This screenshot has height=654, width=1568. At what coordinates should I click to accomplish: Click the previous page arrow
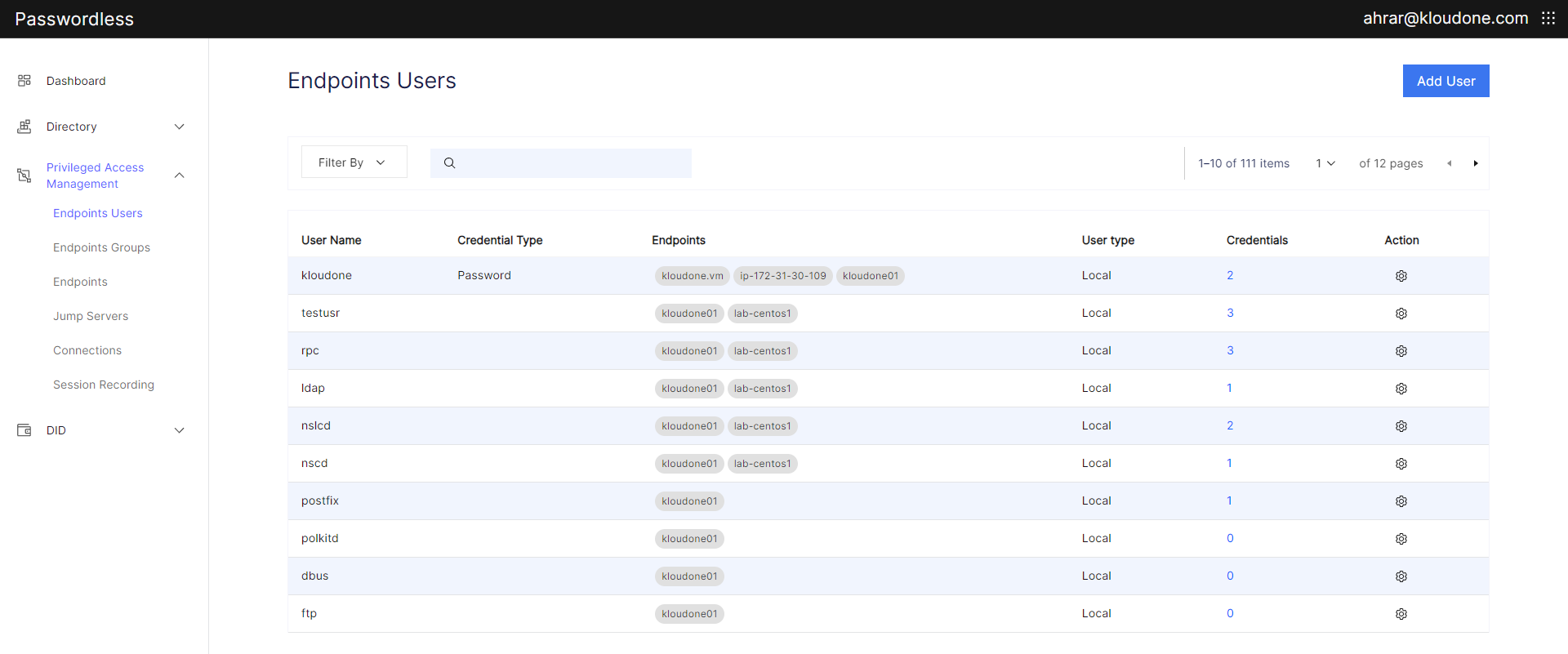[1450, 163]
